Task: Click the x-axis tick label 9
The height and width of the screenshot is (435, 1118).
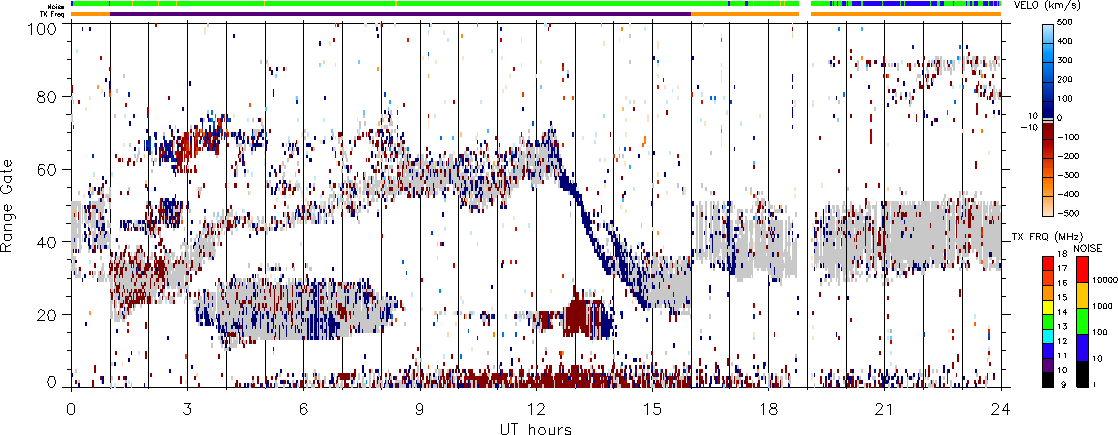Action: click(420, 409)
